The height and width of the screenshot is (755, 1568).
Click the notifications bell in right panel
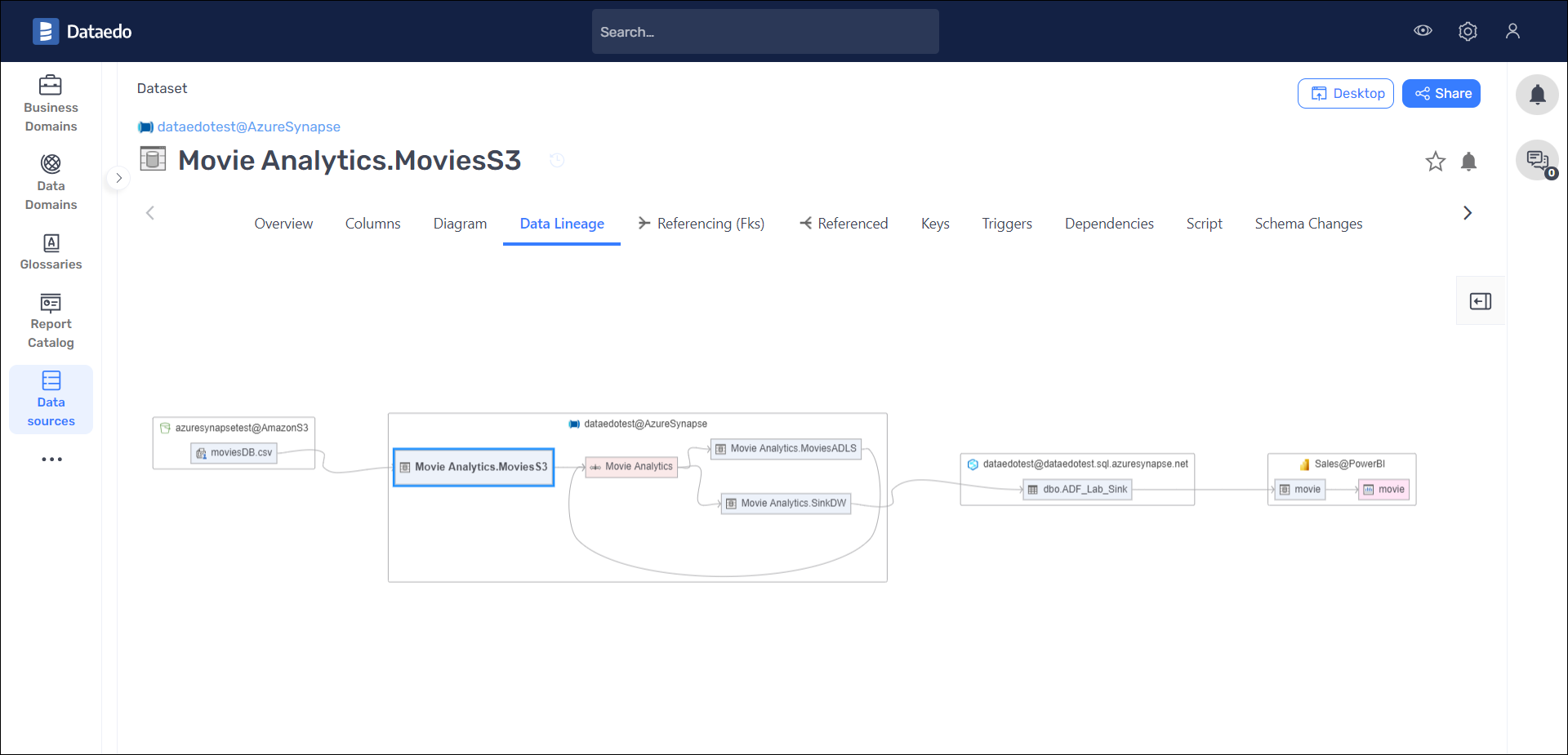[1537, 95]
